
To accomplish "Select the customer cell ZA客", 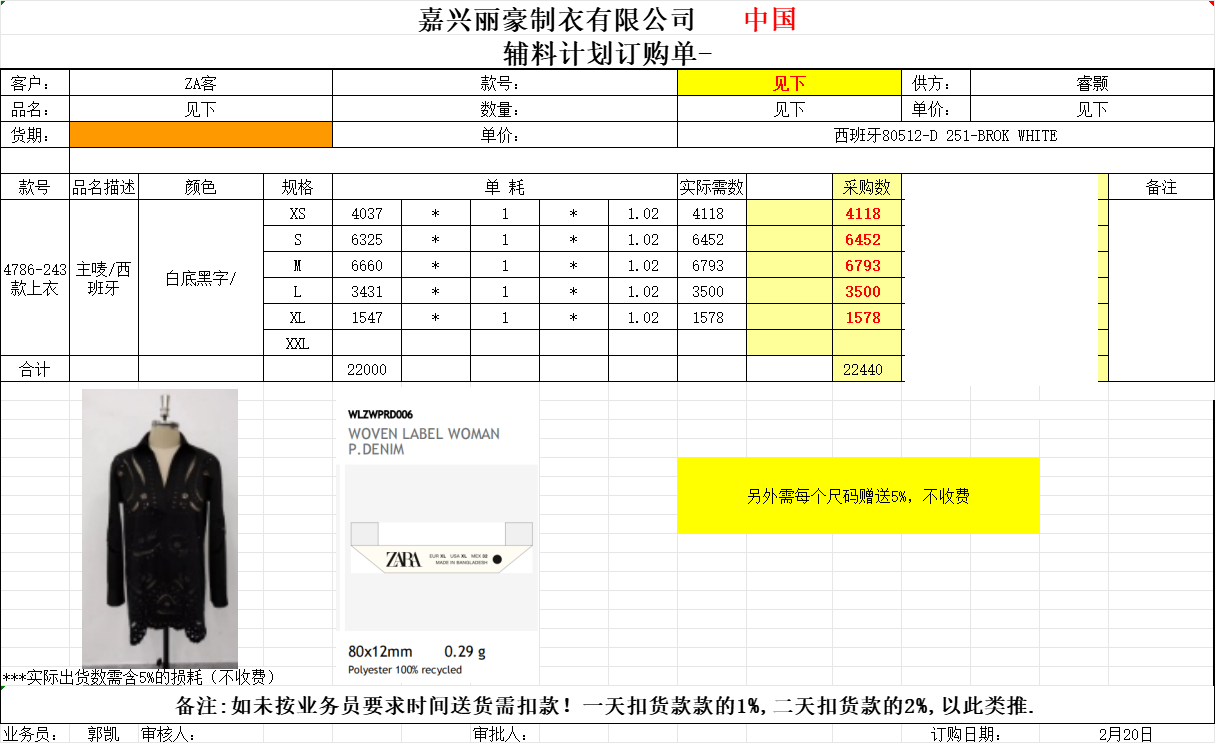I will click(x=200, y=84).
